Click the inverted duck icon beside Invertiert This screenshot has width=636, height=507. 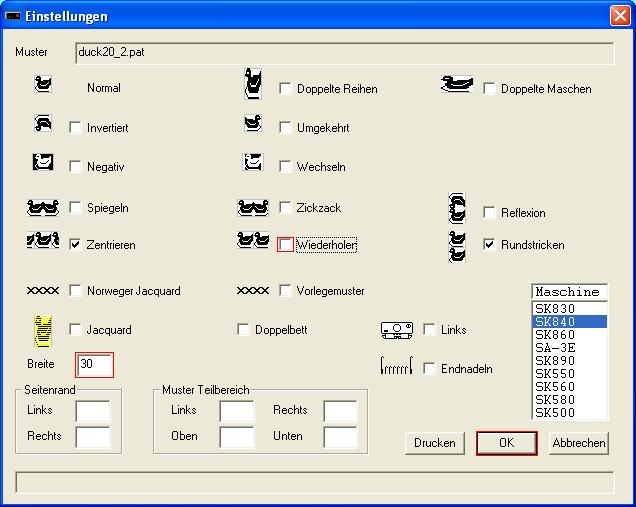pos(43,123)
